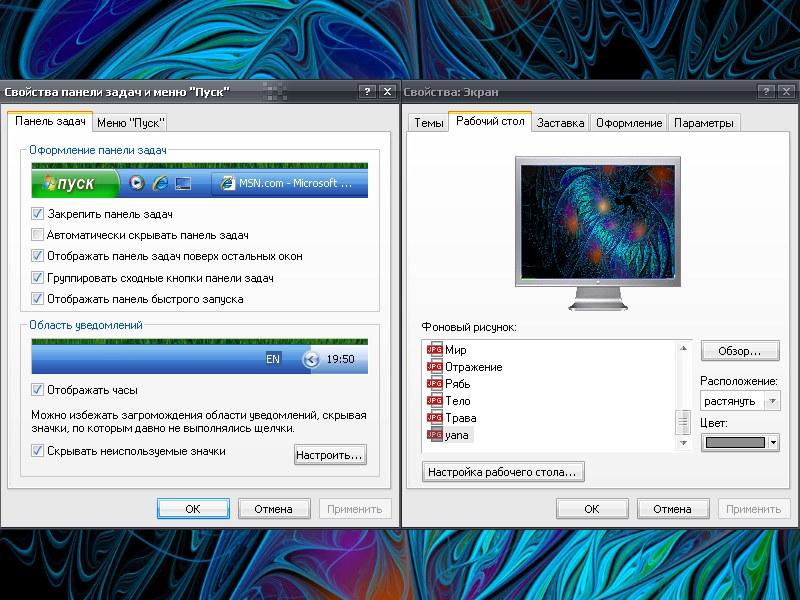Select yana wallpaper in the list

(x=457, y=435)
